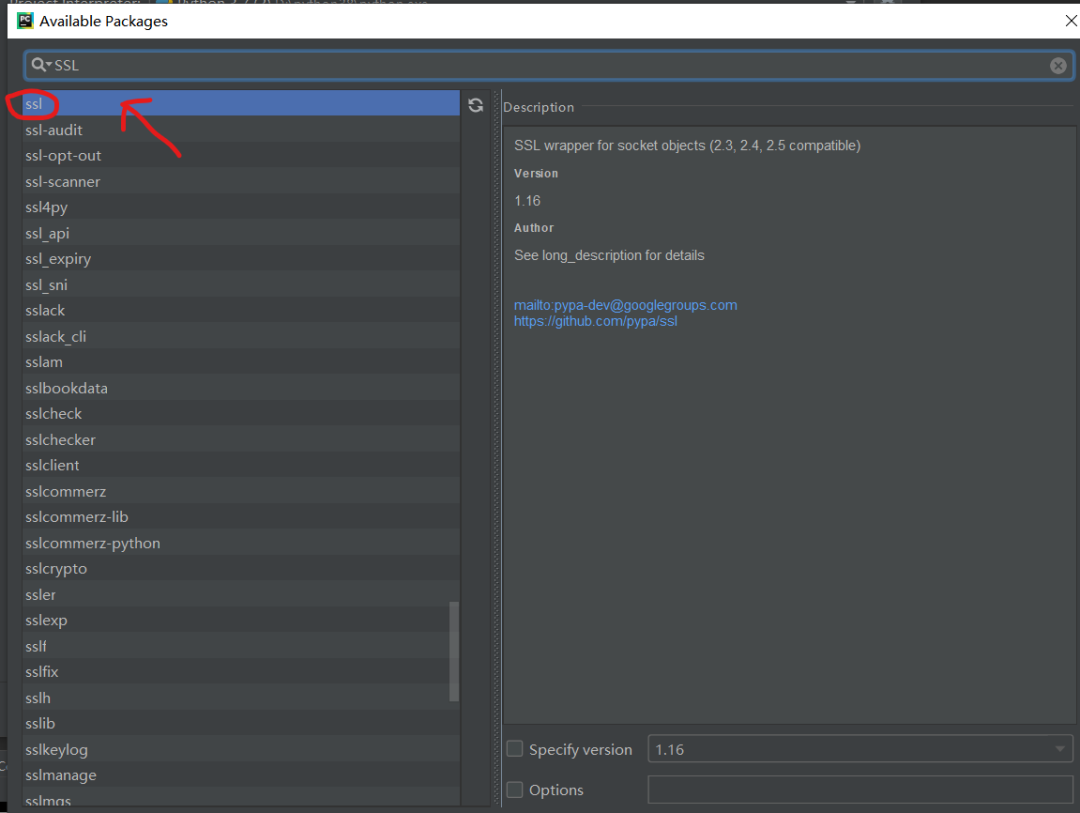Select the sslcrypto package
Image resolution: width=1080 pixels, height=813 pixels.
pos(56,569)
